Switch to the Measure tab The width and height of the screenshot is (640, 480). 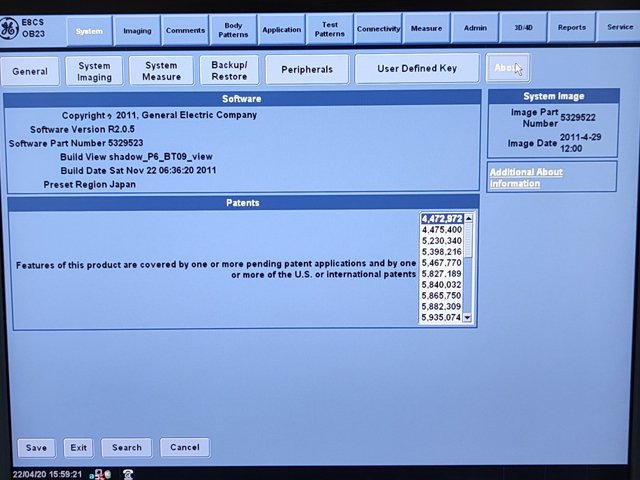tap(426, 29)
